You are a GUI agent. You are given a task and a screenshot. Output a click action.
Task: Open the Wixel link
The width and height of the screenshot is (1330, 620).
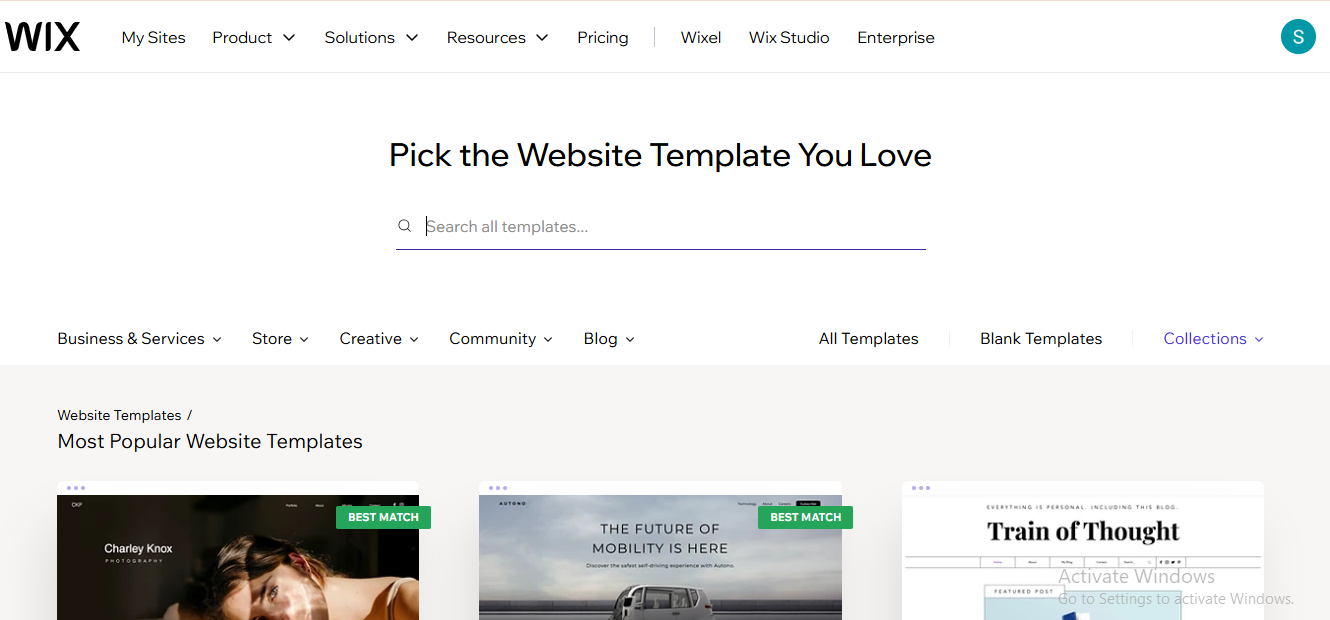click(701, 38)
